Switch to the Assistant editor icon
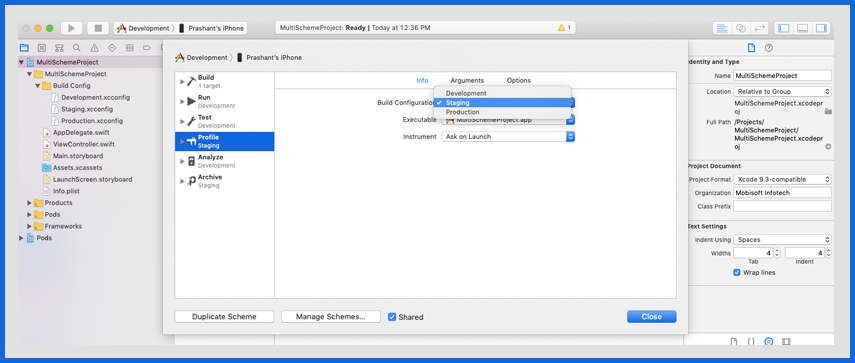 740,28
